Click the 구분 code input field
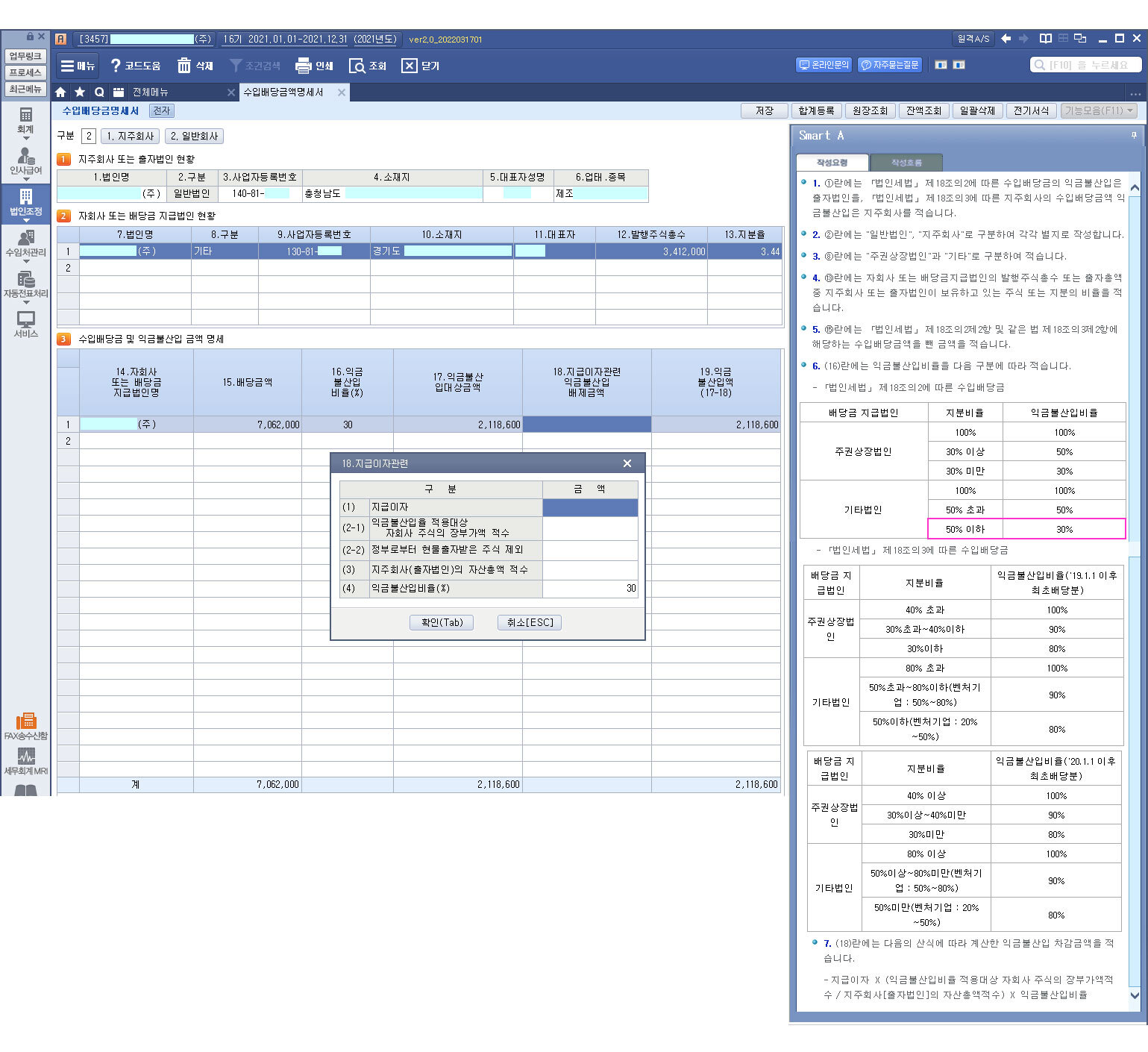The image size is (1148, 1052). point(88,136)
